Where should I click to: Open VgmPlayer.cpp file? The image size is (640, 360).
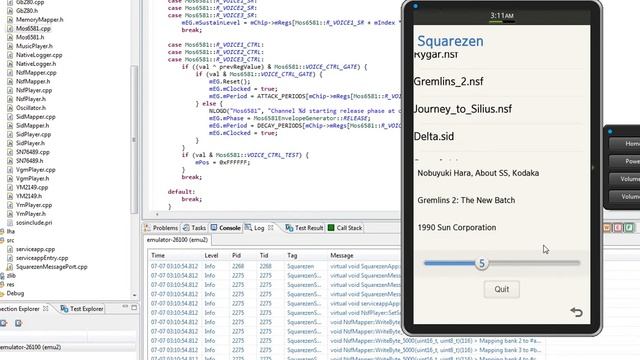[36, 170]
